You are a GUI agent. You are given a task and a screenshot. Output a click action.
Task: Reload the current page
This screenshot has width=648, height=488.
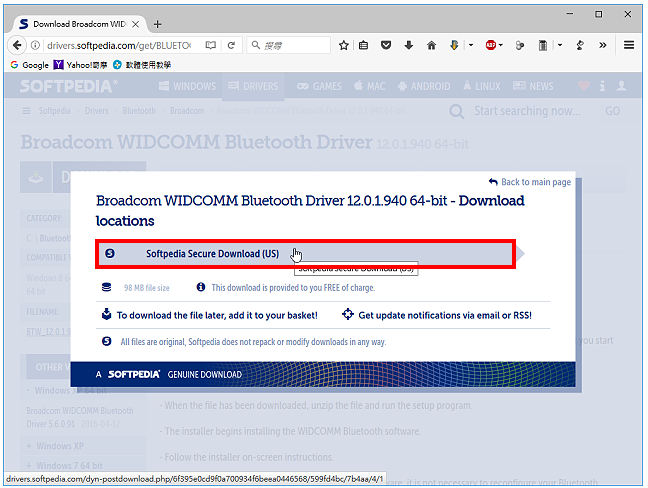[x=231, y=45]
